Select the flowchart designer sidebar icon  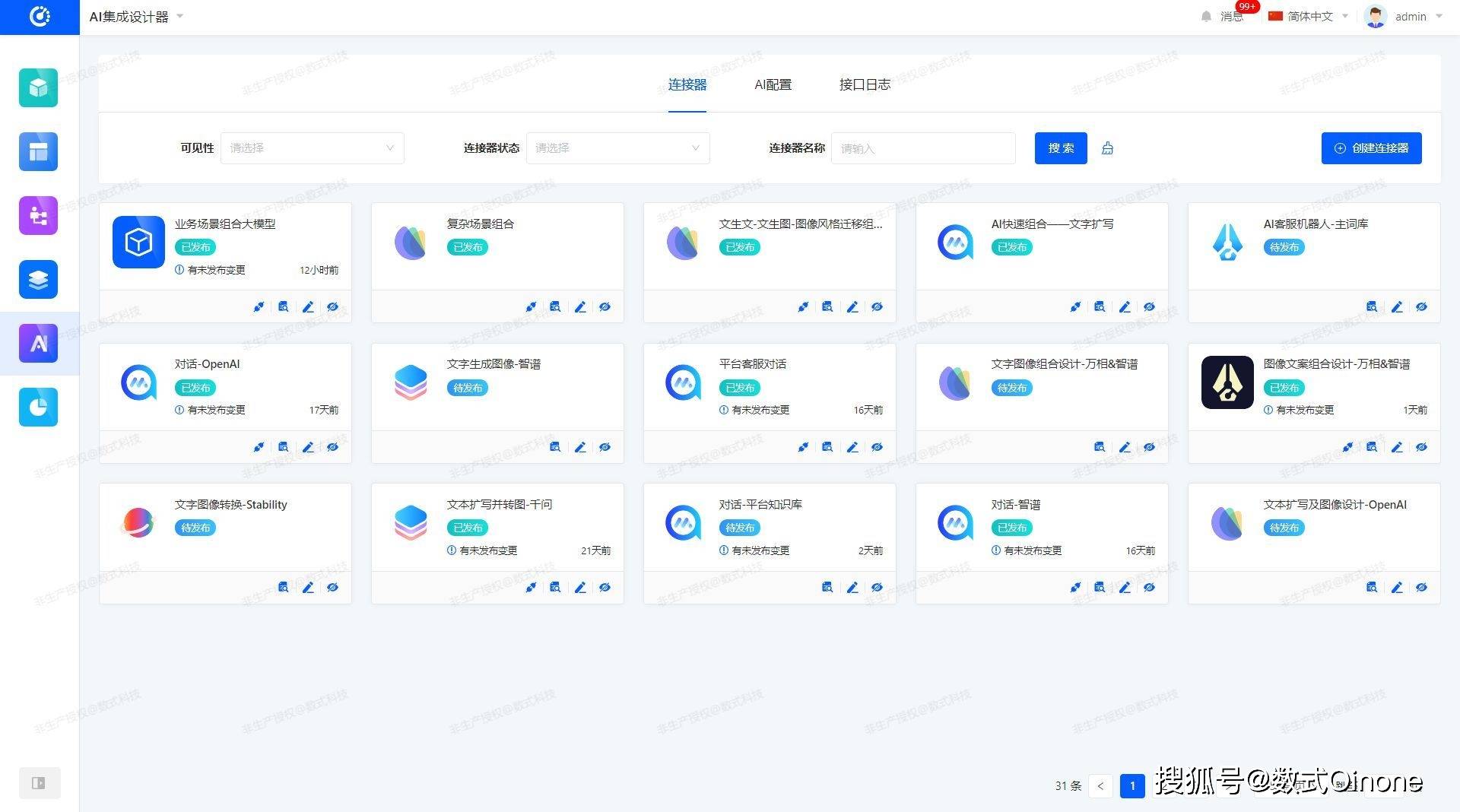tap(38, 215)
